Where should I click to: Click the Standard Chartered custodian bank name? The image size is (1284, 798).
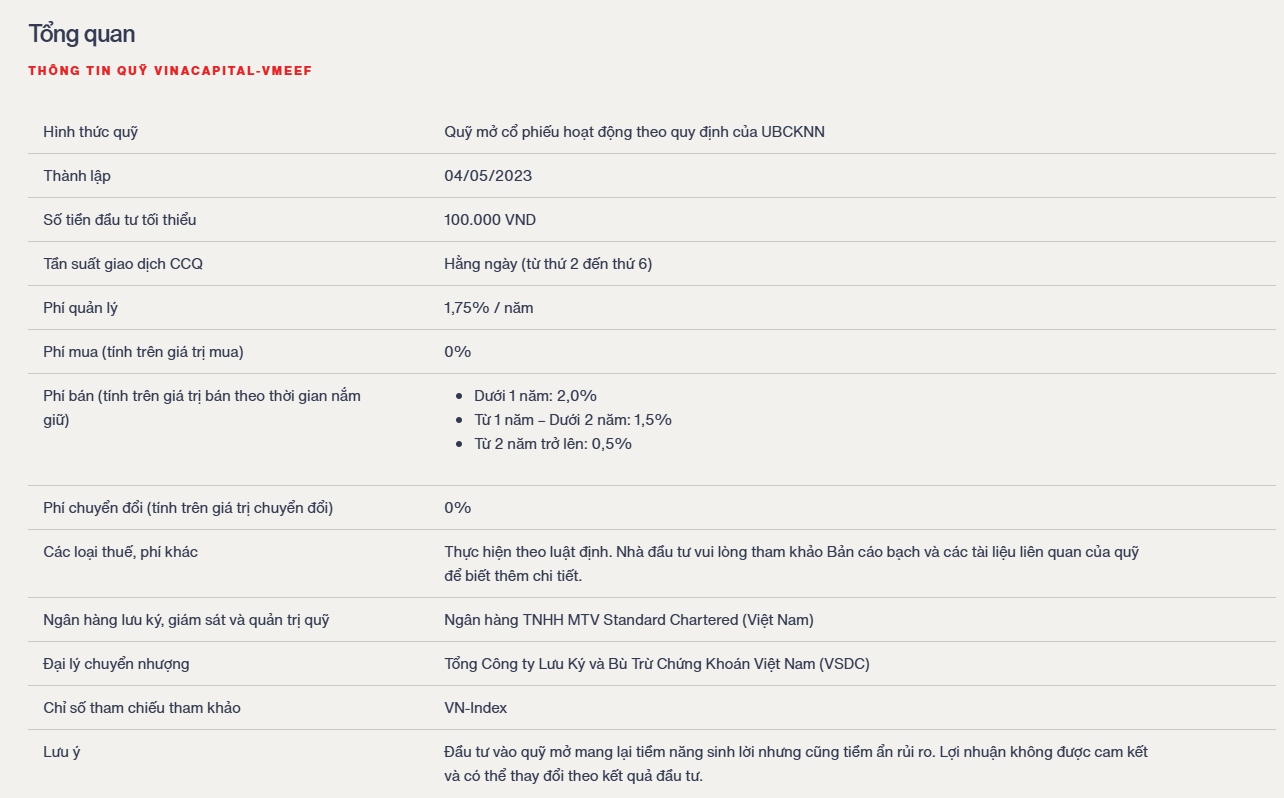(628, 620)
